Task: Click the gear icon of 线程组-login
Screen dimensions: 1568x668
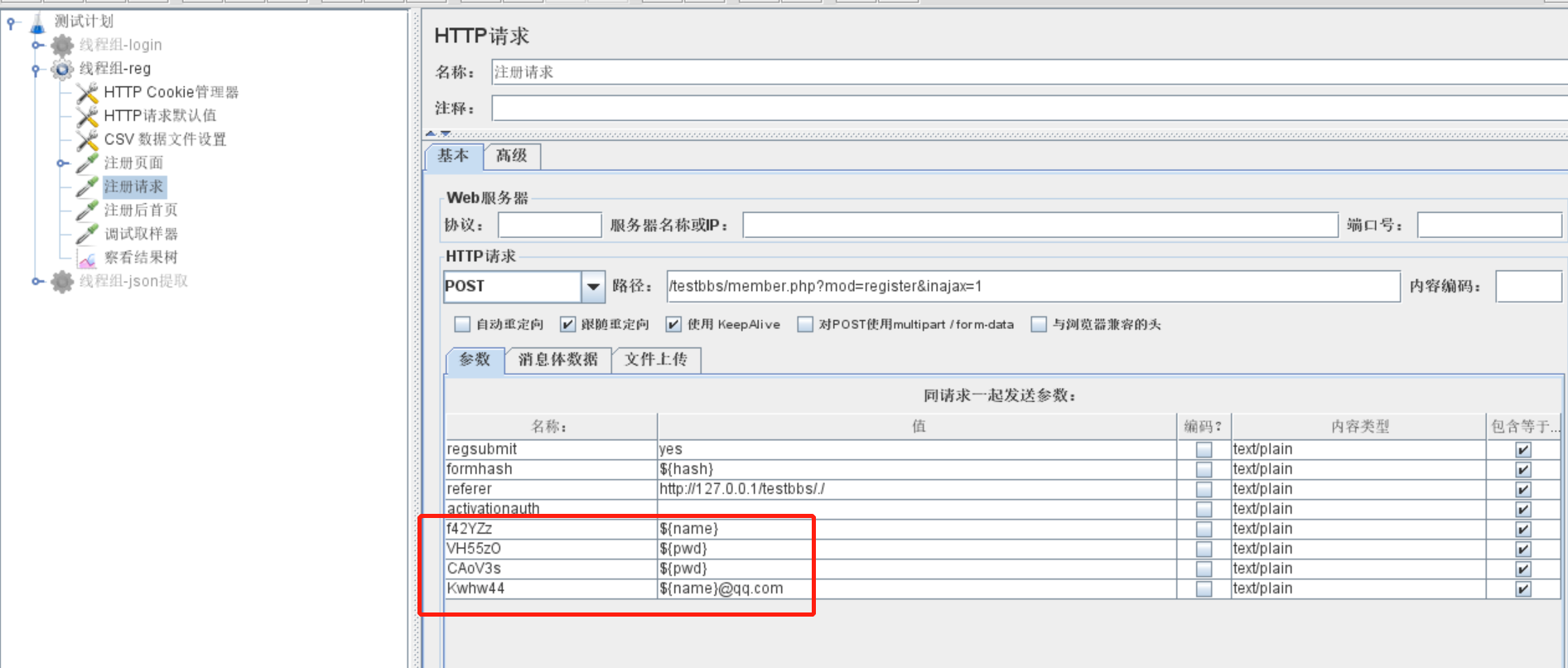Action: [x=62, y=46]
